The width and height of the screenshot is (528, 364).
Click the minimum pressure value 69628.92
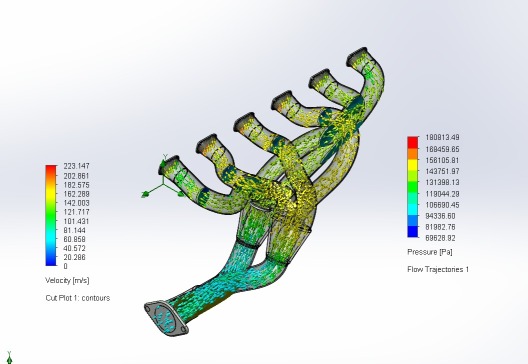click(440, 238)
